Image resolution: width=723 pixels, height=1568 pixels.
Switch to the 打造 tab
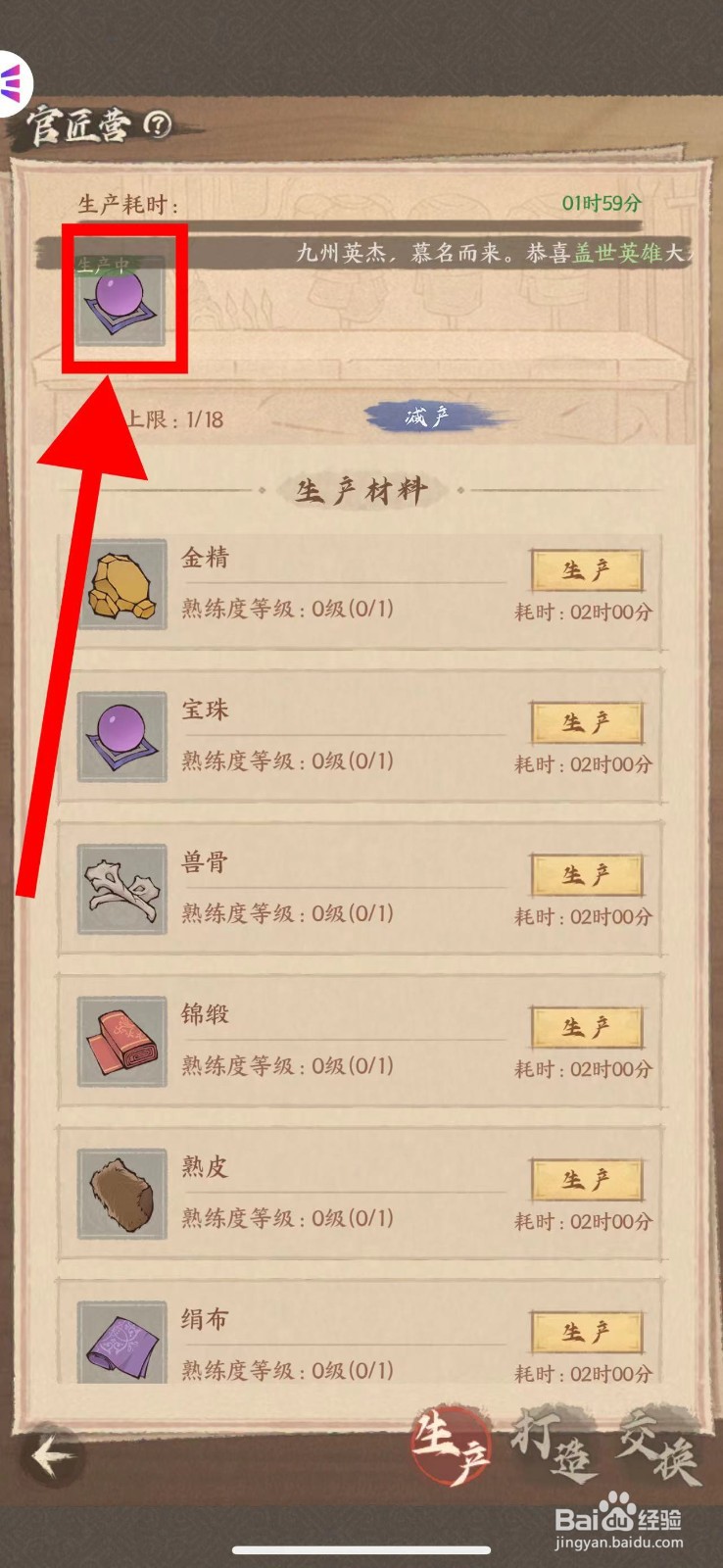pos(554,1445)
